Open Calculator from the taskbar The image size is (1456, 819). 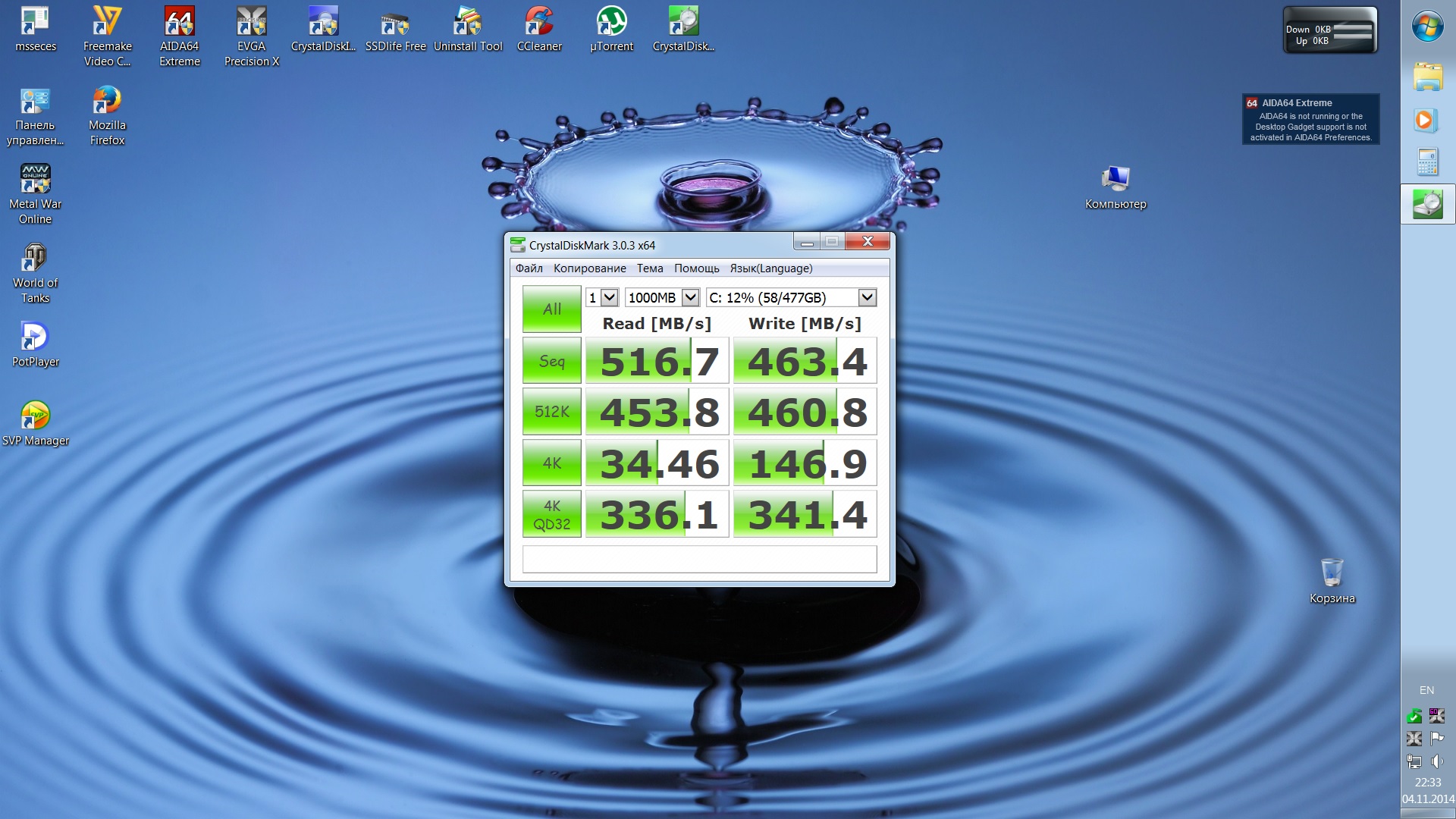point(1428,162)
